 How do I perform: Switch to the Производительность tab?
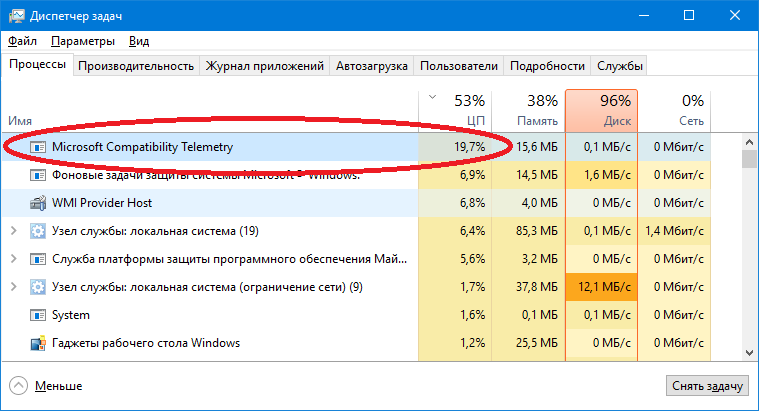(x=136, y=66)
